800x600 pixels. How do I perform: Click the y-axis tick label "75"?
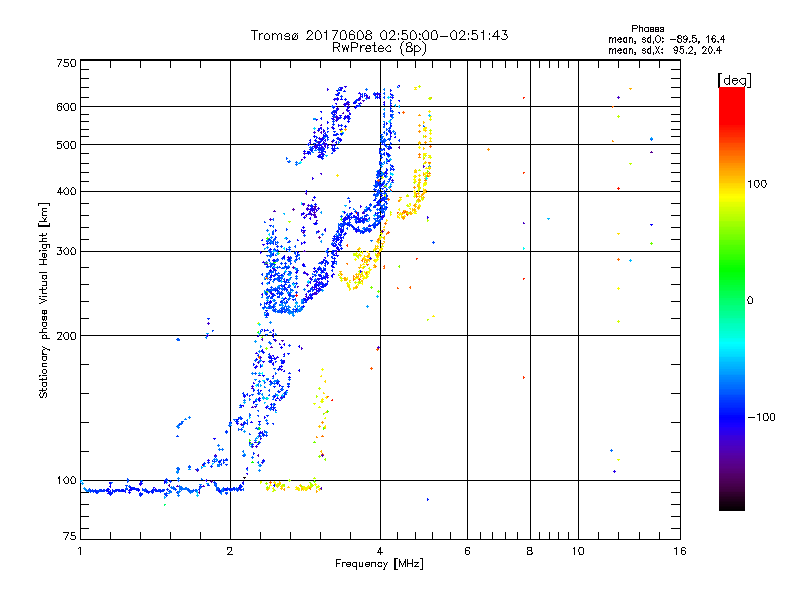(x=70, y=536)
